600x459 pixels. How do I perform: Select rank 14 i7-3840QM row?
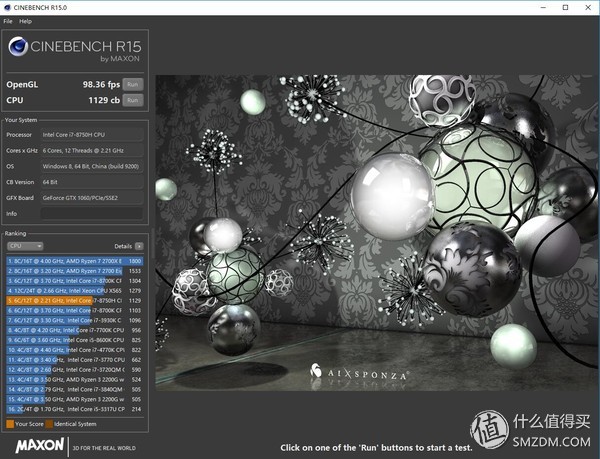(x=75, y=389)
